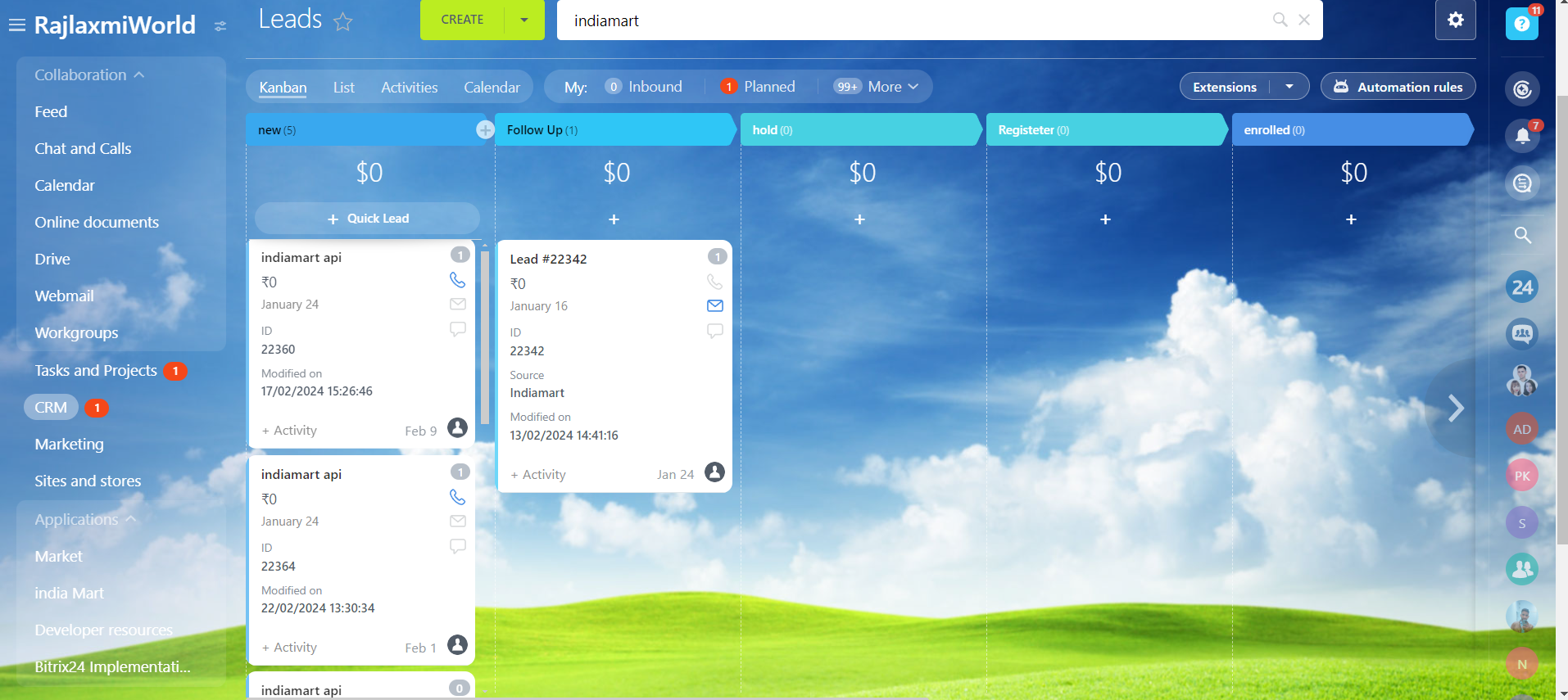
Task: Toggle the Planned counter filter
Action: pos(758,87)
